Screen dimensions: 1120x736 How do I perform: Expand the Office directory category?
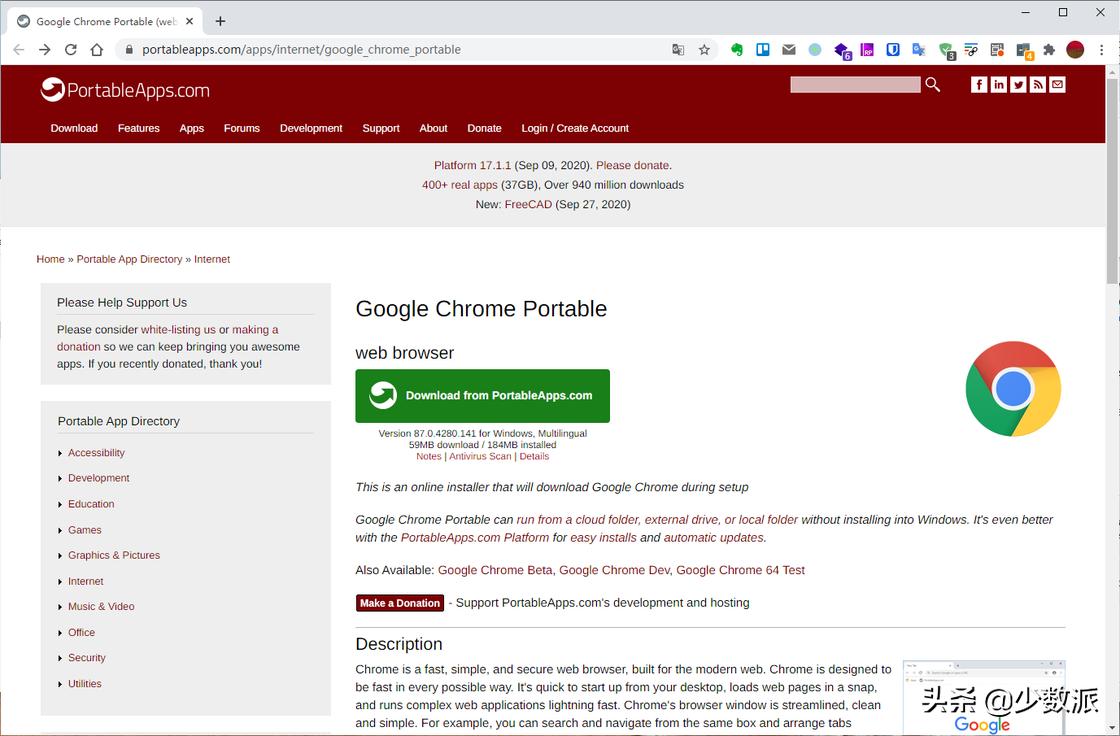81,632
